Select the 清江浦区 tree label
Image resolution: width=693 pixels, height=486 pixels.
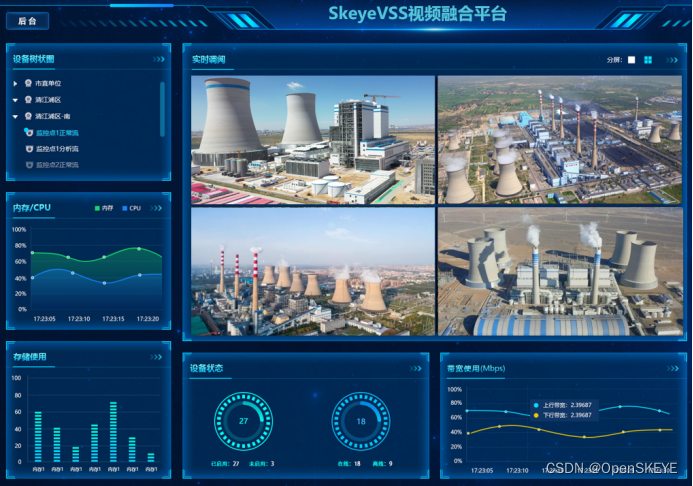click(x=48, y=100)
